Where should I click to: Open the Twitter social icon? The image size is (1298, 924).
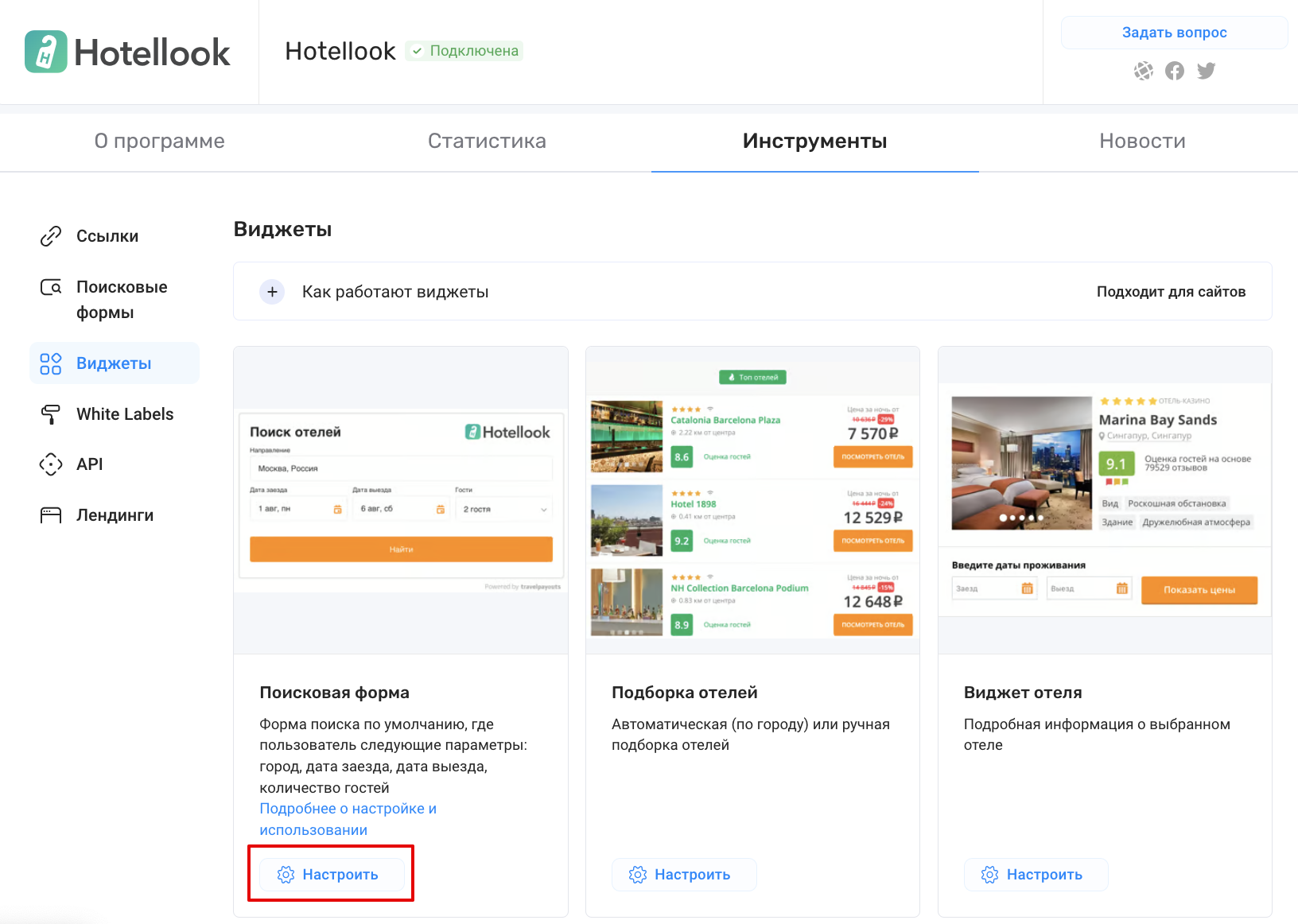tap(1206, 71)
